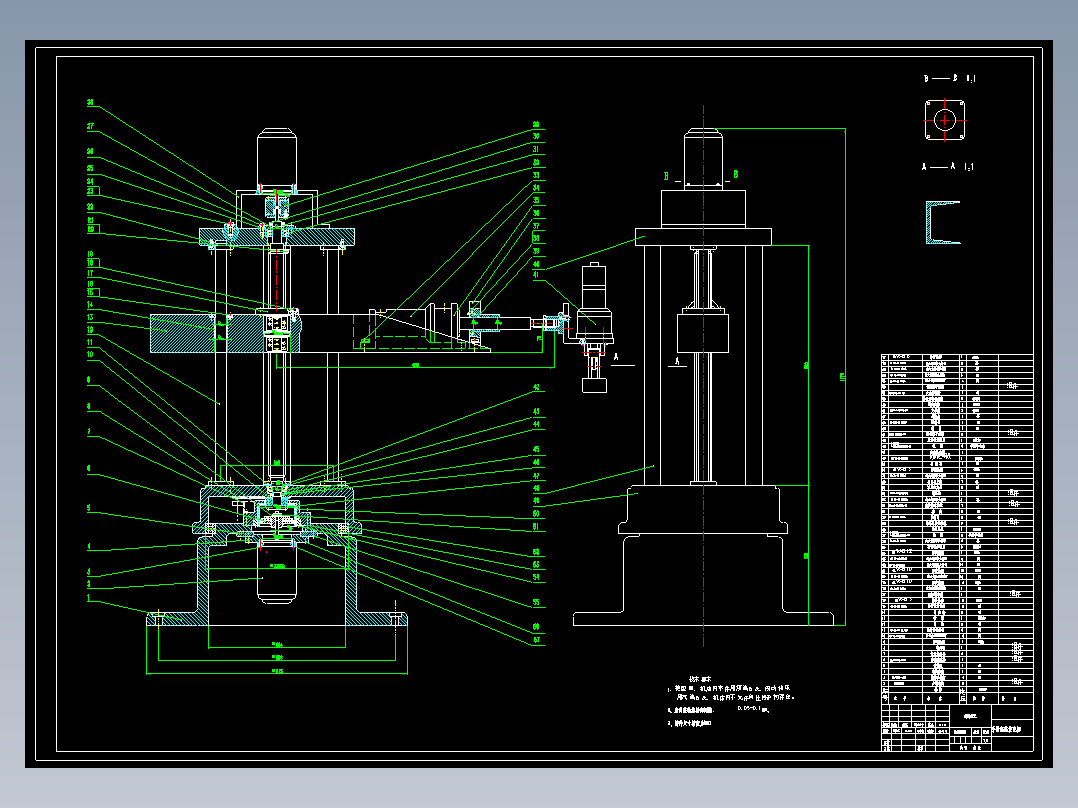Click part callout number 25
The width and height of the screenshot is (1078, 808).
coord(90,168)
